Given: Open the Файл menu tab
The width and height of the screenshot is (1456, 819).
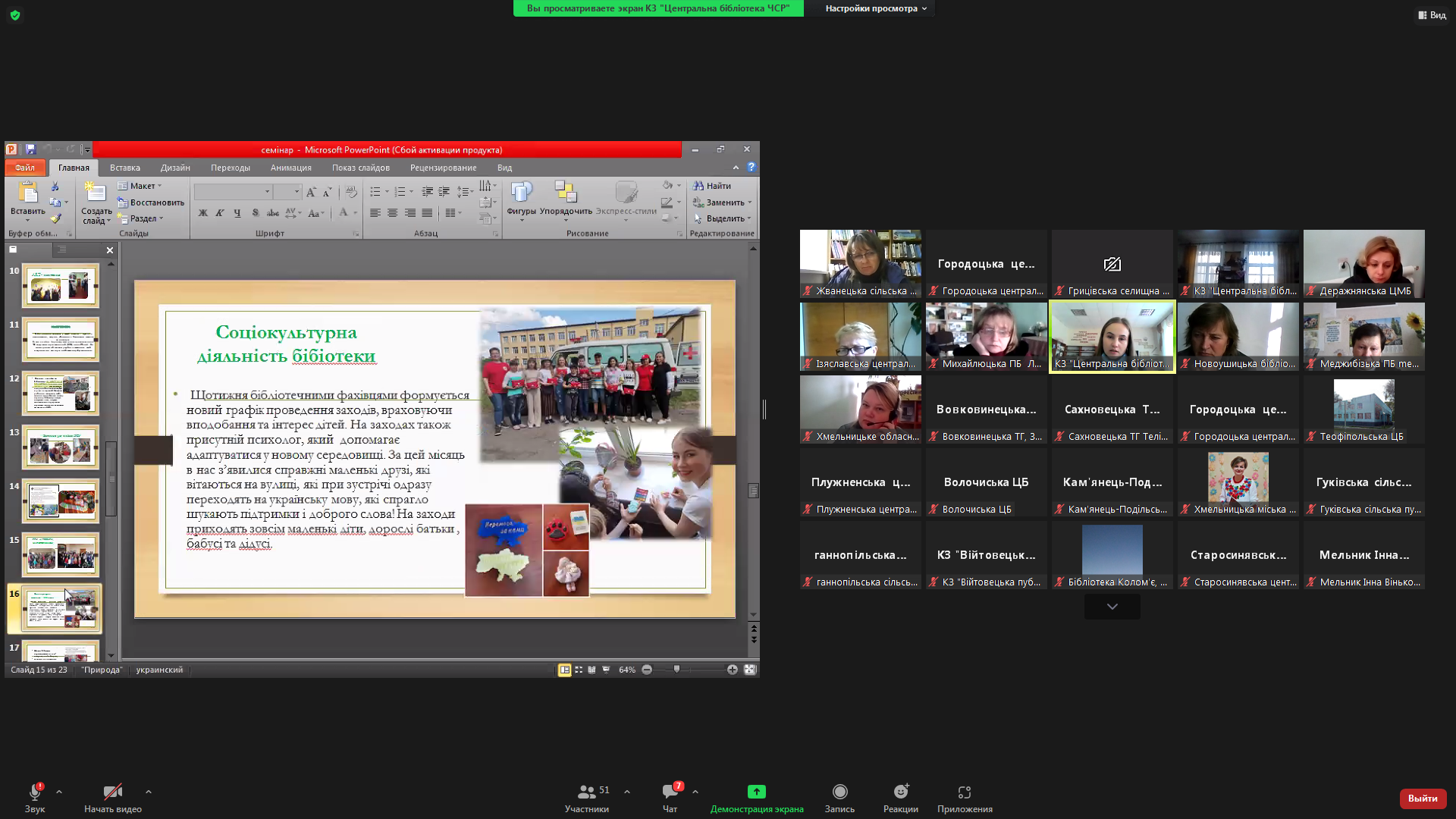Looking at the screenshot, I should 25,168.
